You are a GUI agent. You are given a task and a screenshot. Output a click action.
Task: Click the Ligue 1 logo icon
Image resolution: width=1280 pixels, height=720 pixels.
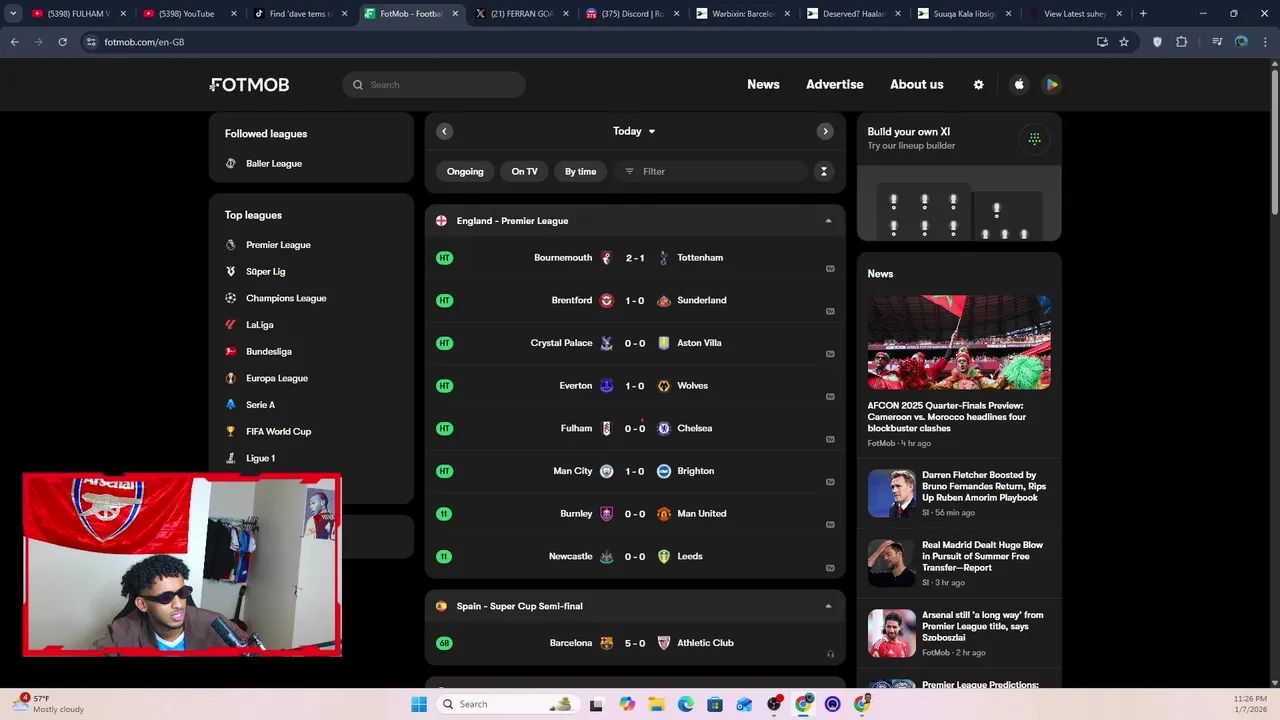231,458
